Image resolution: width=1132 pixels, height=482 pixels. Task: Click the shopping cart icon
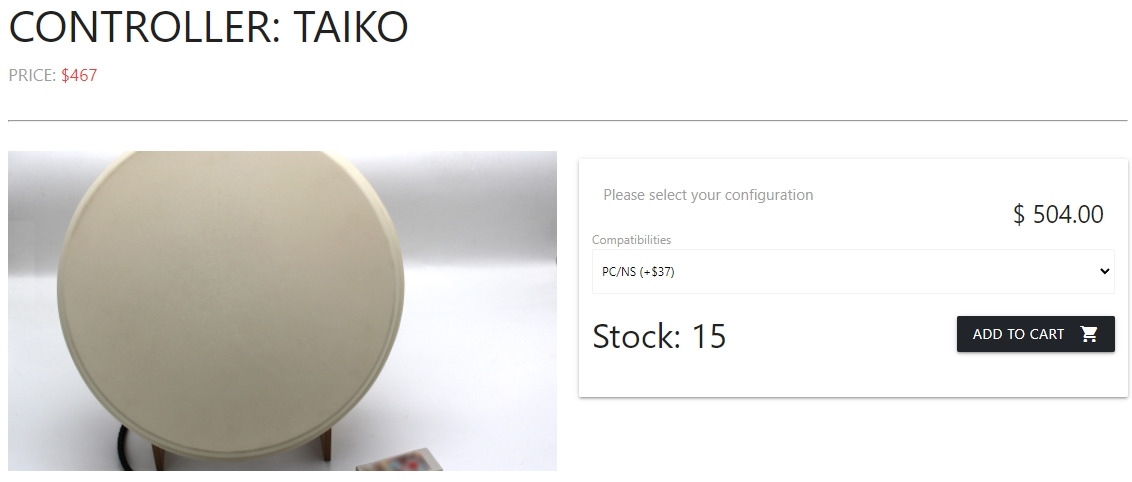pyautogui.click(x=1089, y=334)
